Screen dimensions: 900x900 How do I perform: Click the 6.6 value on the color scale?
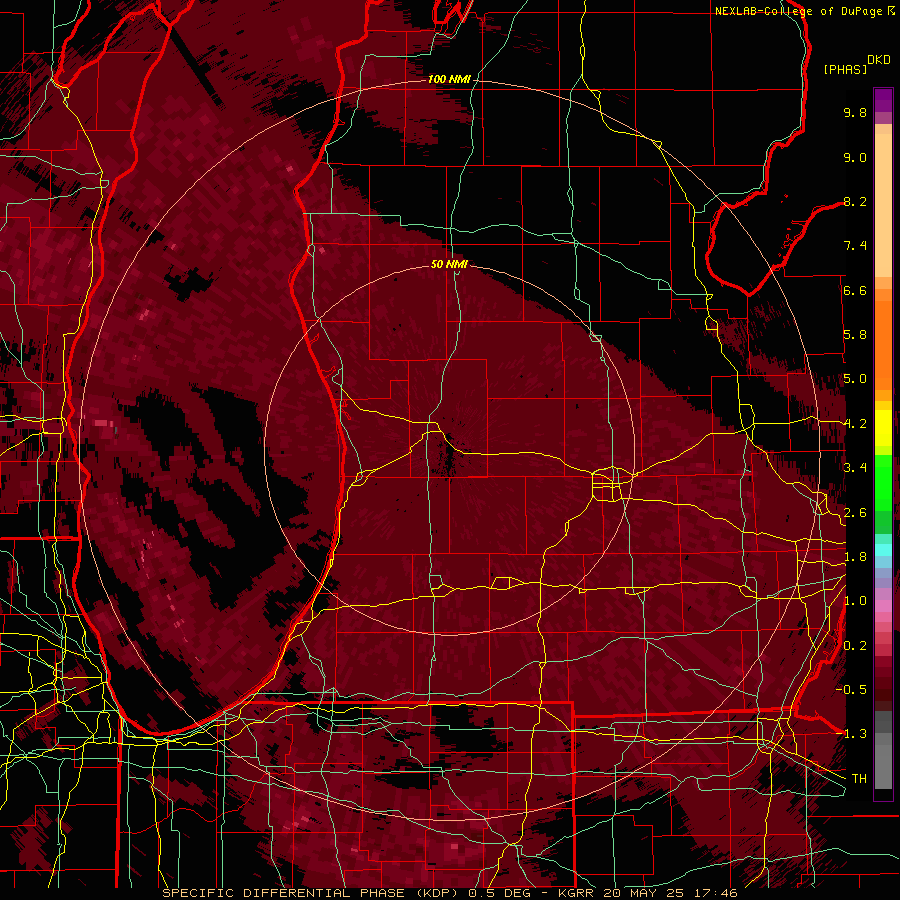click(855, 290)
